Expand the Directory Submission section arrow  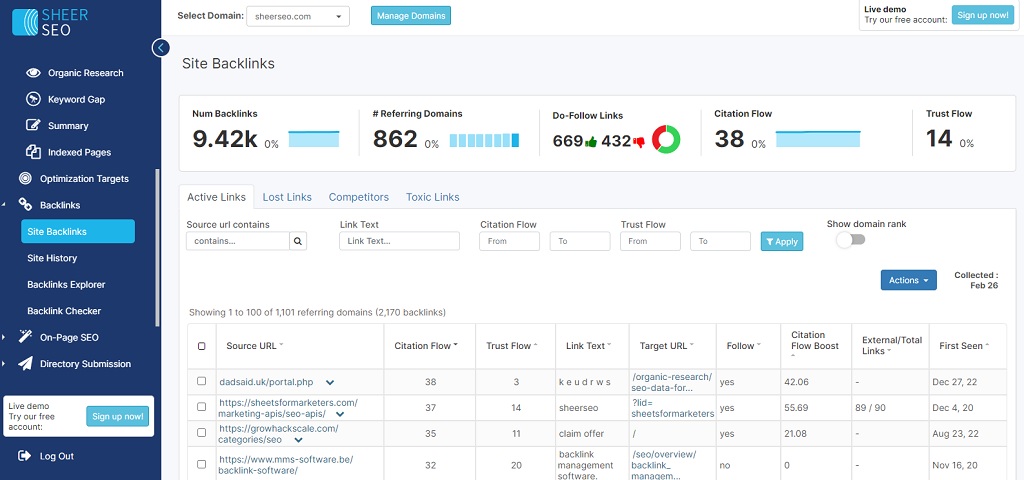[x=5, y=364]
